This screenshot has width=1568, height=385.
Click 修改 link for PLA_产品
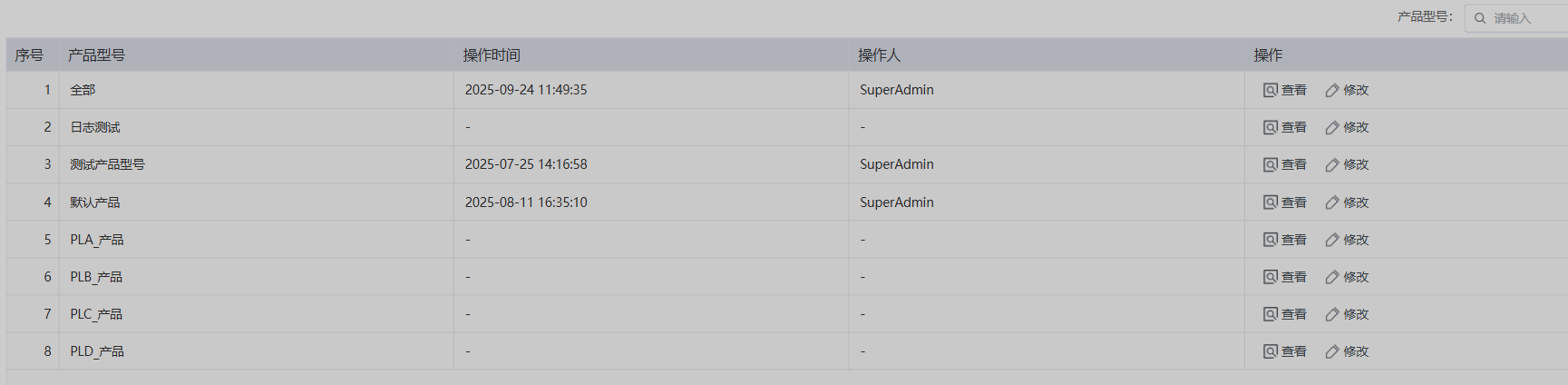(x=1355, y=240)
